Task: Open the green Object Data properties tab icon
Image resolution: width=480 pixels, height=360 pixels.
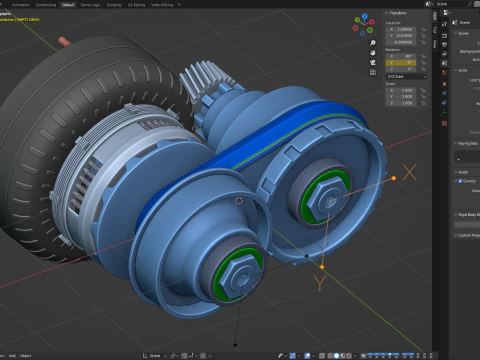Action: pos(444,112)
